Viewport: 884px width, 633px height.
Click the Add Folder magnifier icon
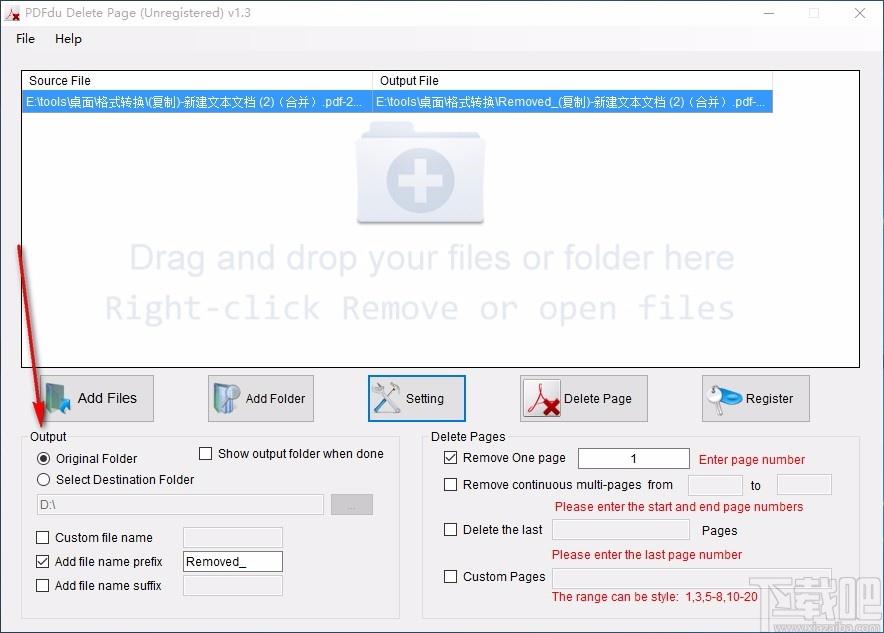click(226, 399)
